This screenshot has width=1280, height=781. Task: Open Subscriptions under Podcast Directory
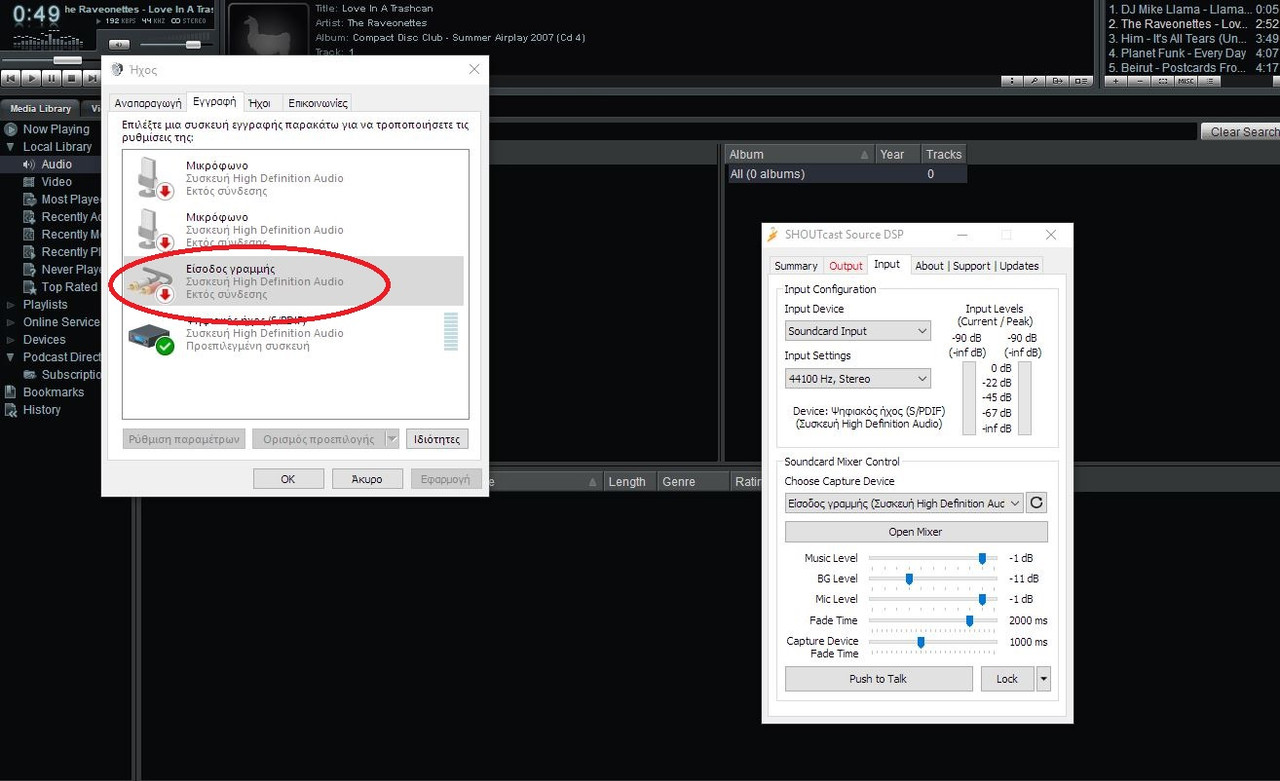tap(71, 375)
